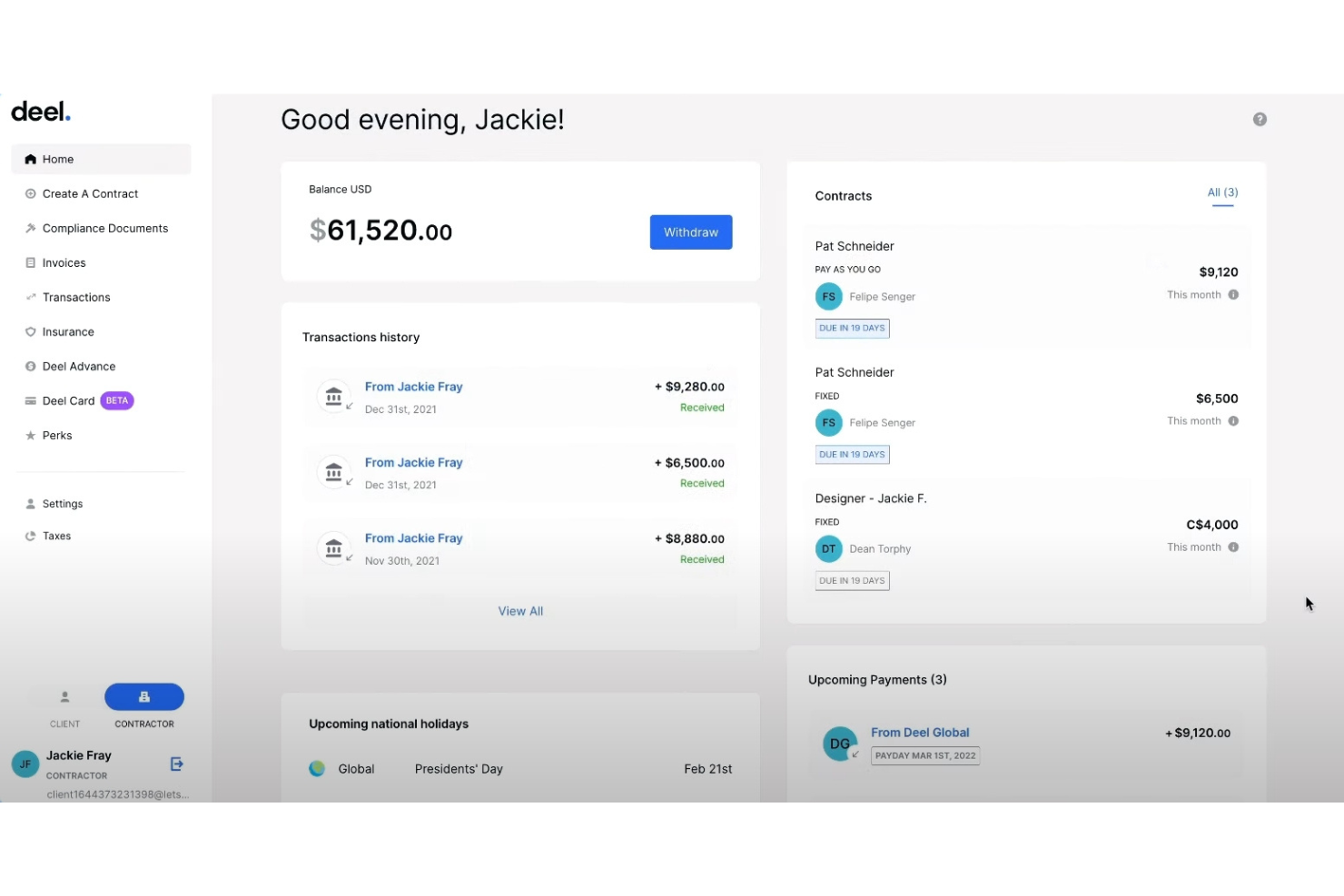Click Presidents' Day holiday text
The image size is (1344, 896).
tap(459, 769)
